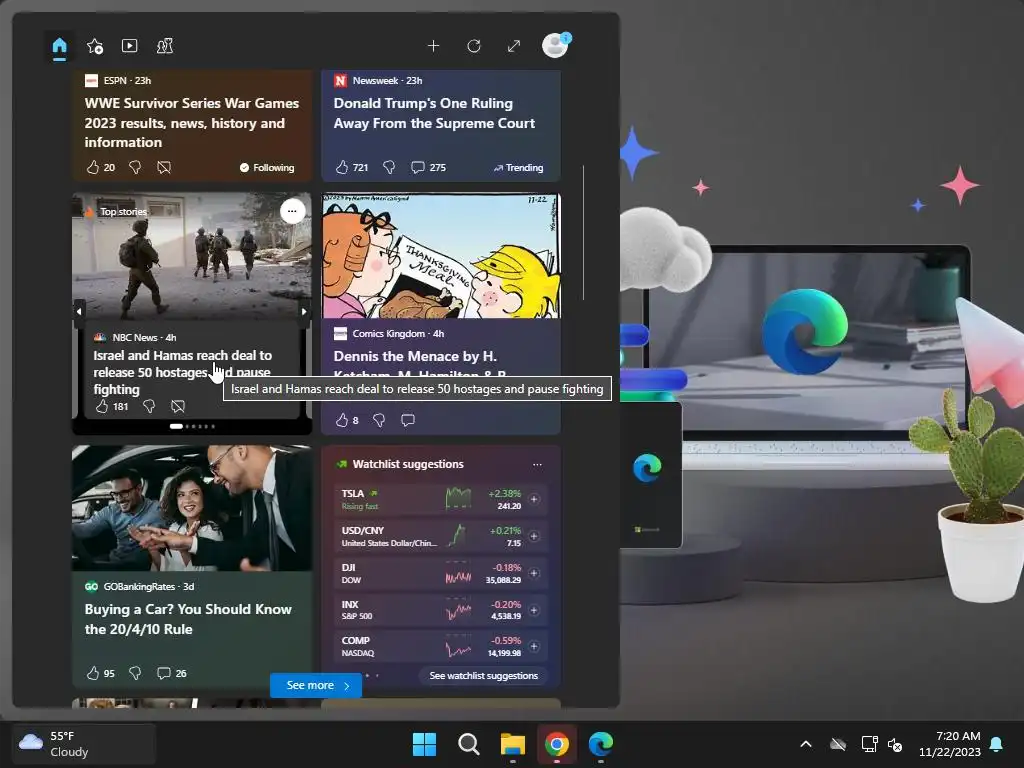Go to the next top story slide
Viewport: 1024px width, 768px height.
(304, 312)
